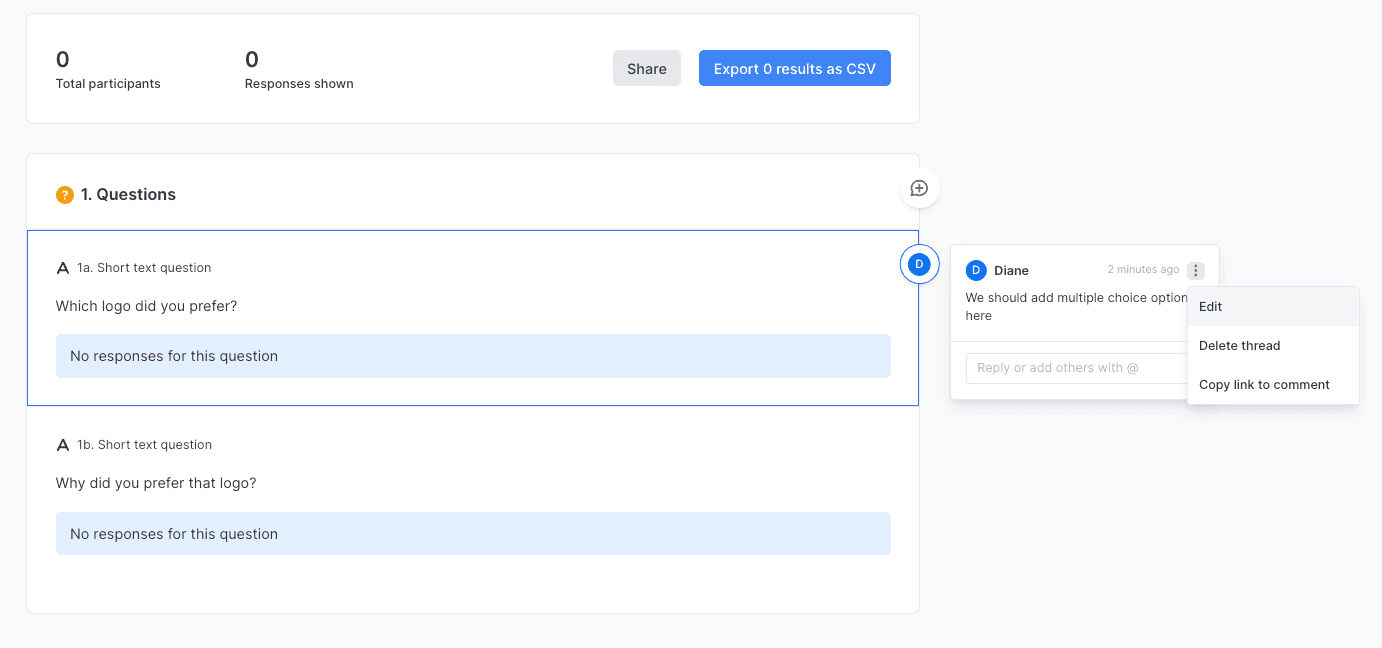Click the Share button
1382x648 pixels.
pos(646,69)
